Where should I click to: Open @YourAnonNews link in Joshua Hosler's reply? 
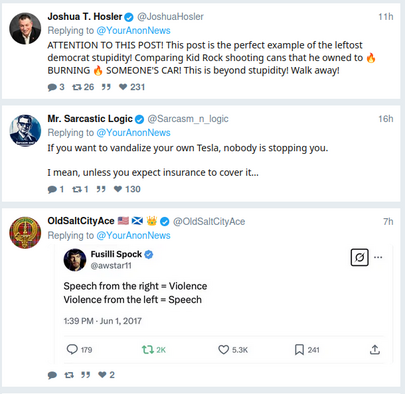(x=133, y=31)
